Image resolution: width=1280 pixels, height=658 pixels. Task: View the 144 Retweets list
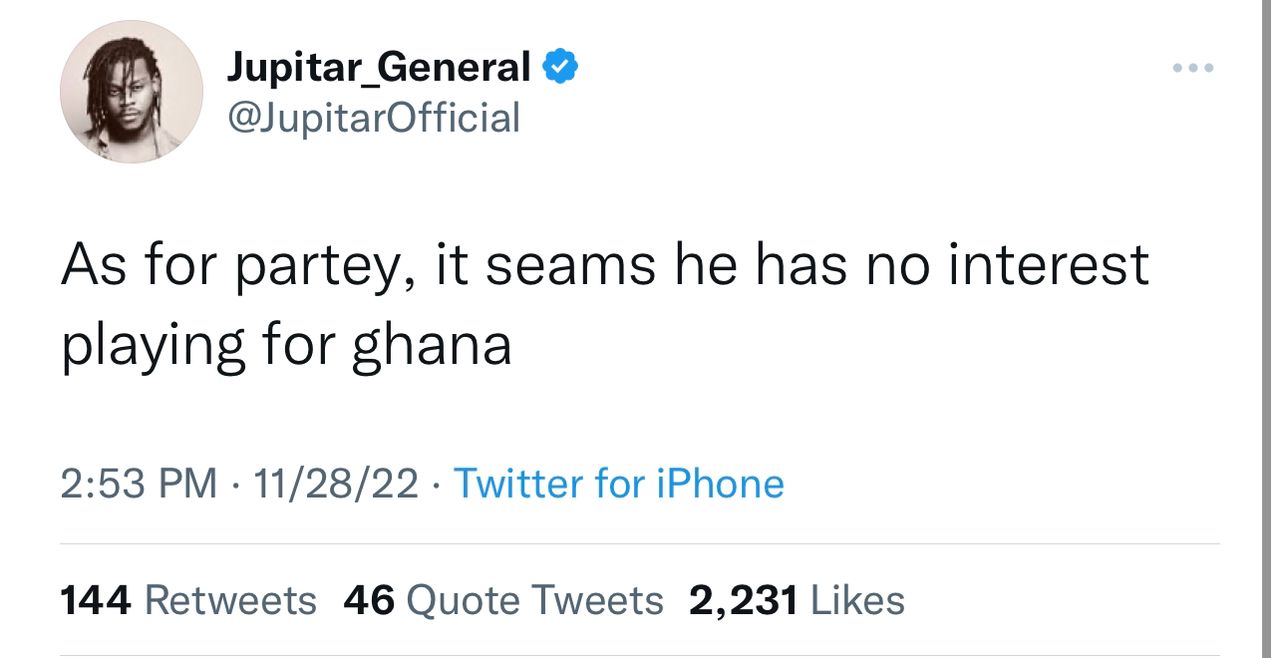click(x=188, y=600)
